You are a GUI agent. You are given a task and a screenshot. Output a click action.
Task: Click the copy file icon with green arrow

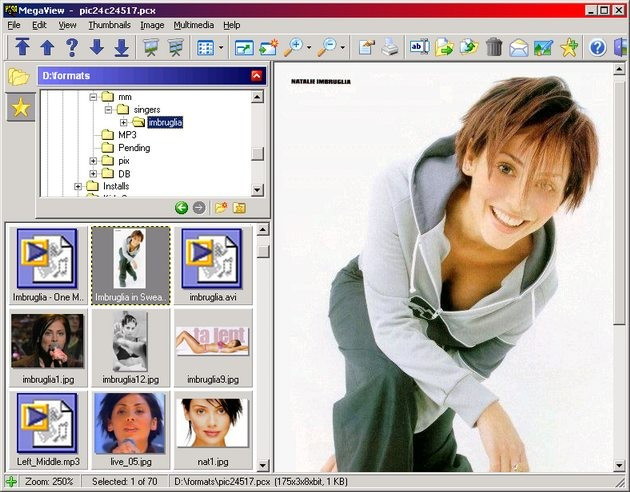point(444,47)
